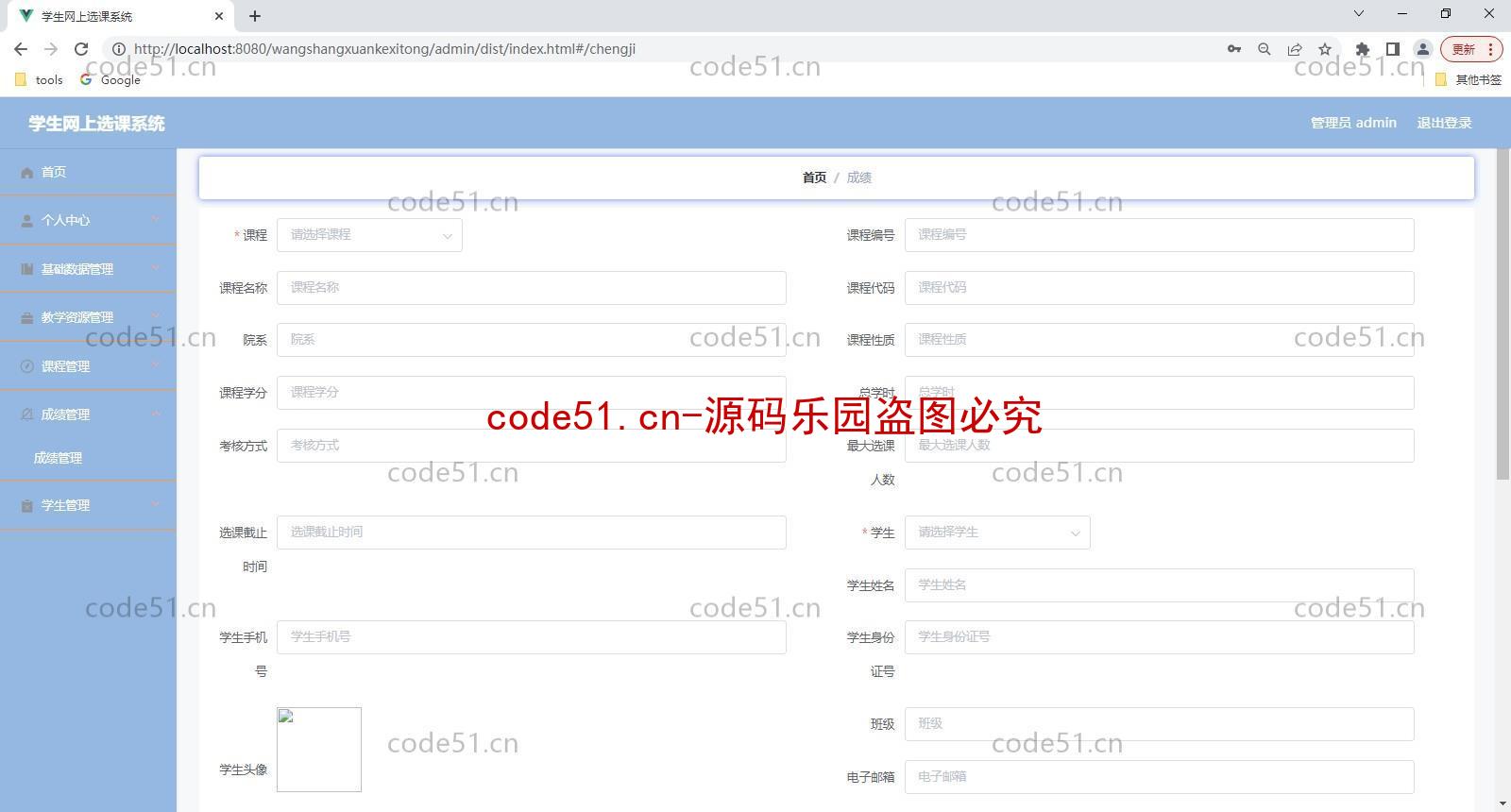The width and height of the screenshot is (1511, 812).
Task: Focus the 电子邮箱 input field
Action: point(1159,777)
